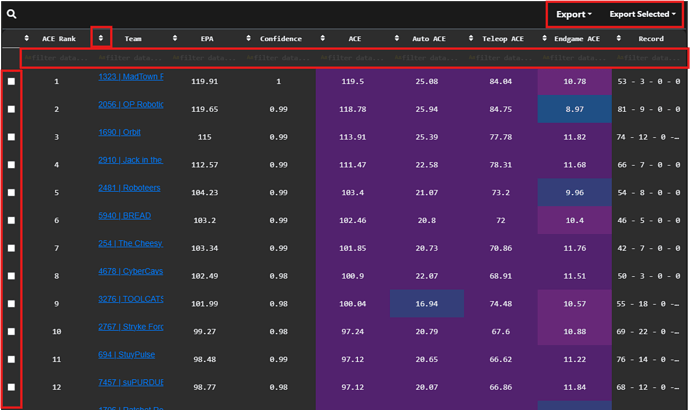Focus the Record column filter field
The image size is (690, 410).
coord(650,58)
